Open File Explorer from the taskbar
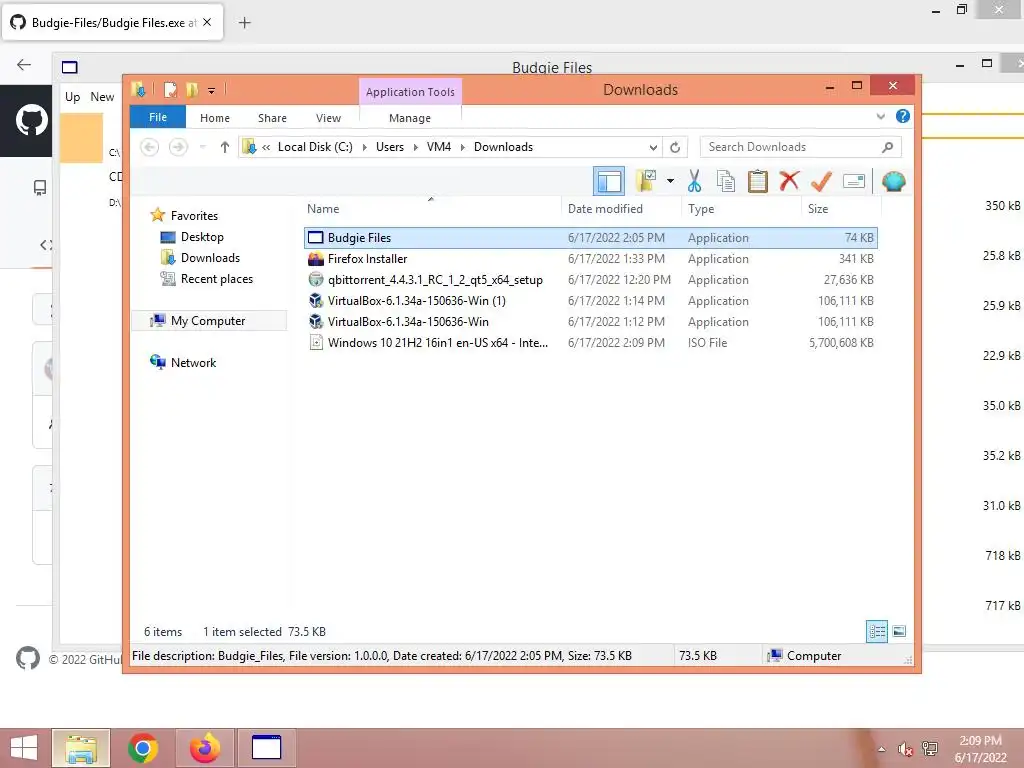Screen dimensions: 1024x768 (x=81, y=748)
